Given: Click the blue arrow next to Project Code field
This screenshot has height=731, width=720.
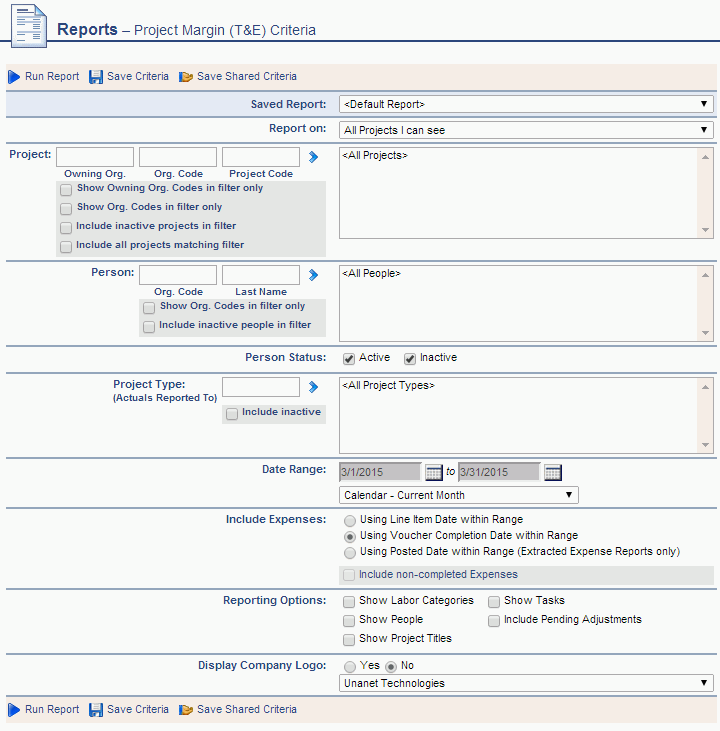Looking at the screenshot, I should (313, 157).
